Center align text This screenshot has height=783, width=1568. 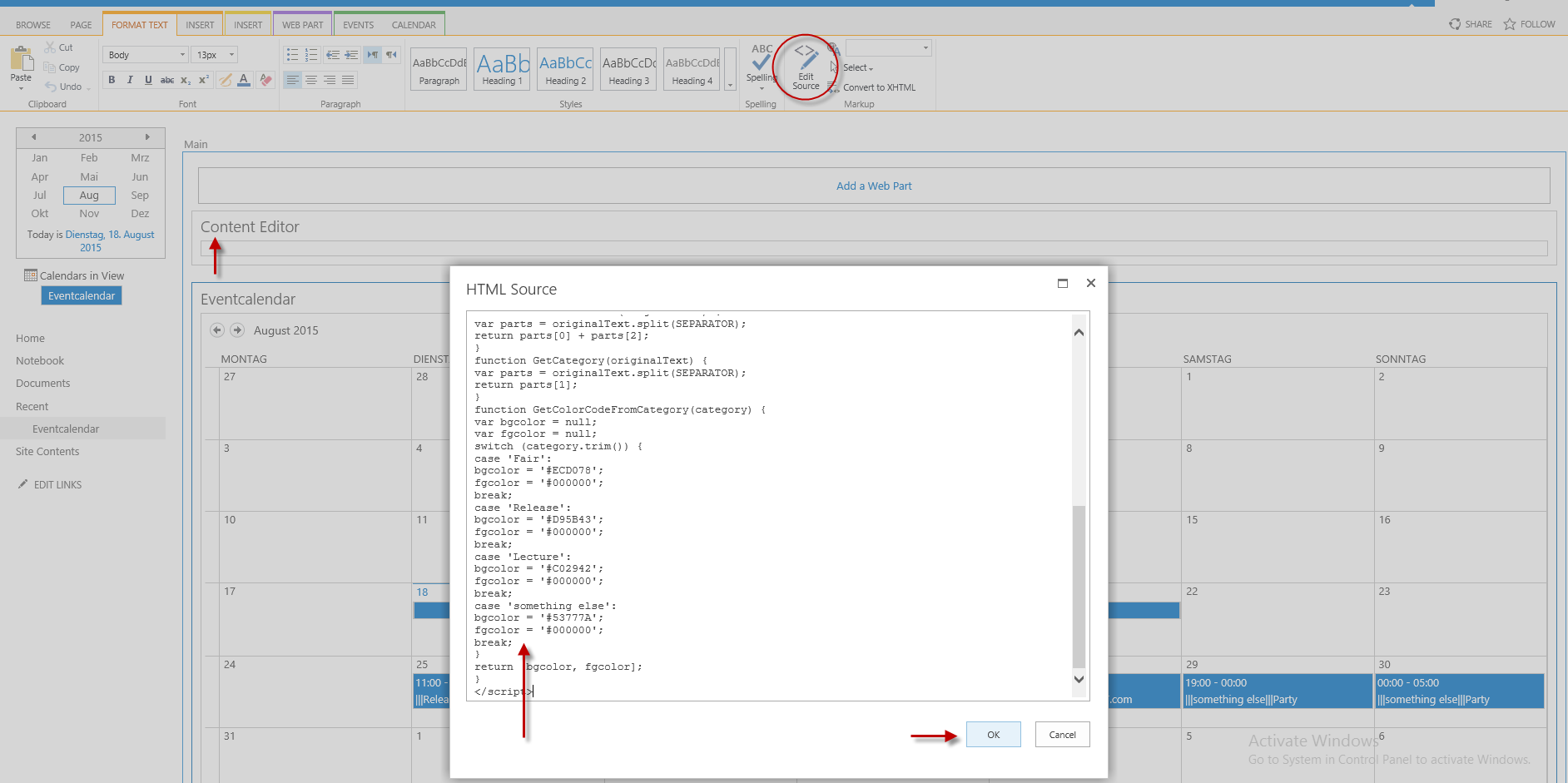coord(311,80)
